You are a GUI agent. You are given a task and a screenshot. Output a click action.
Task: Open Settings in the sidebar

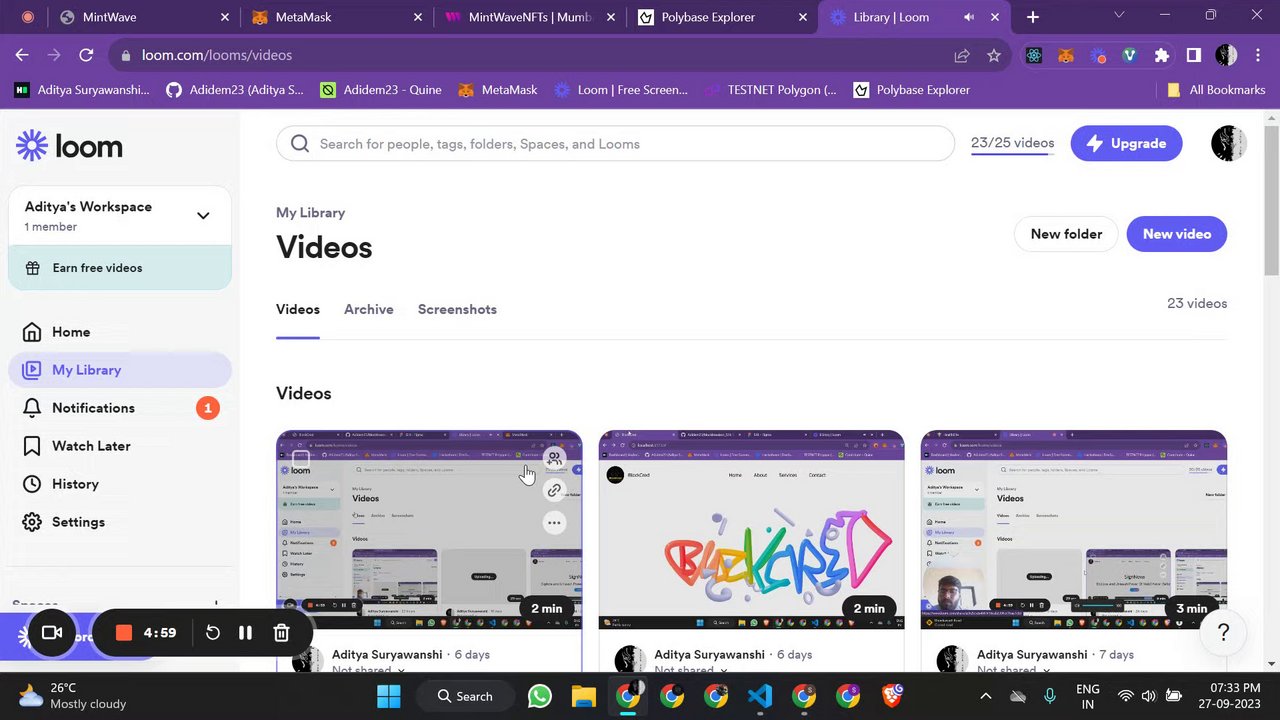point(120,522)
